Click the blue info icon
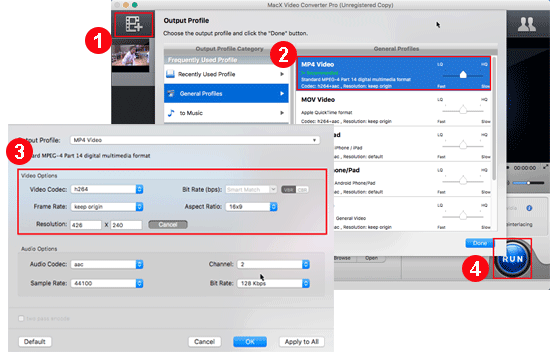Screen dimensions: 550x361 point(529,208)
